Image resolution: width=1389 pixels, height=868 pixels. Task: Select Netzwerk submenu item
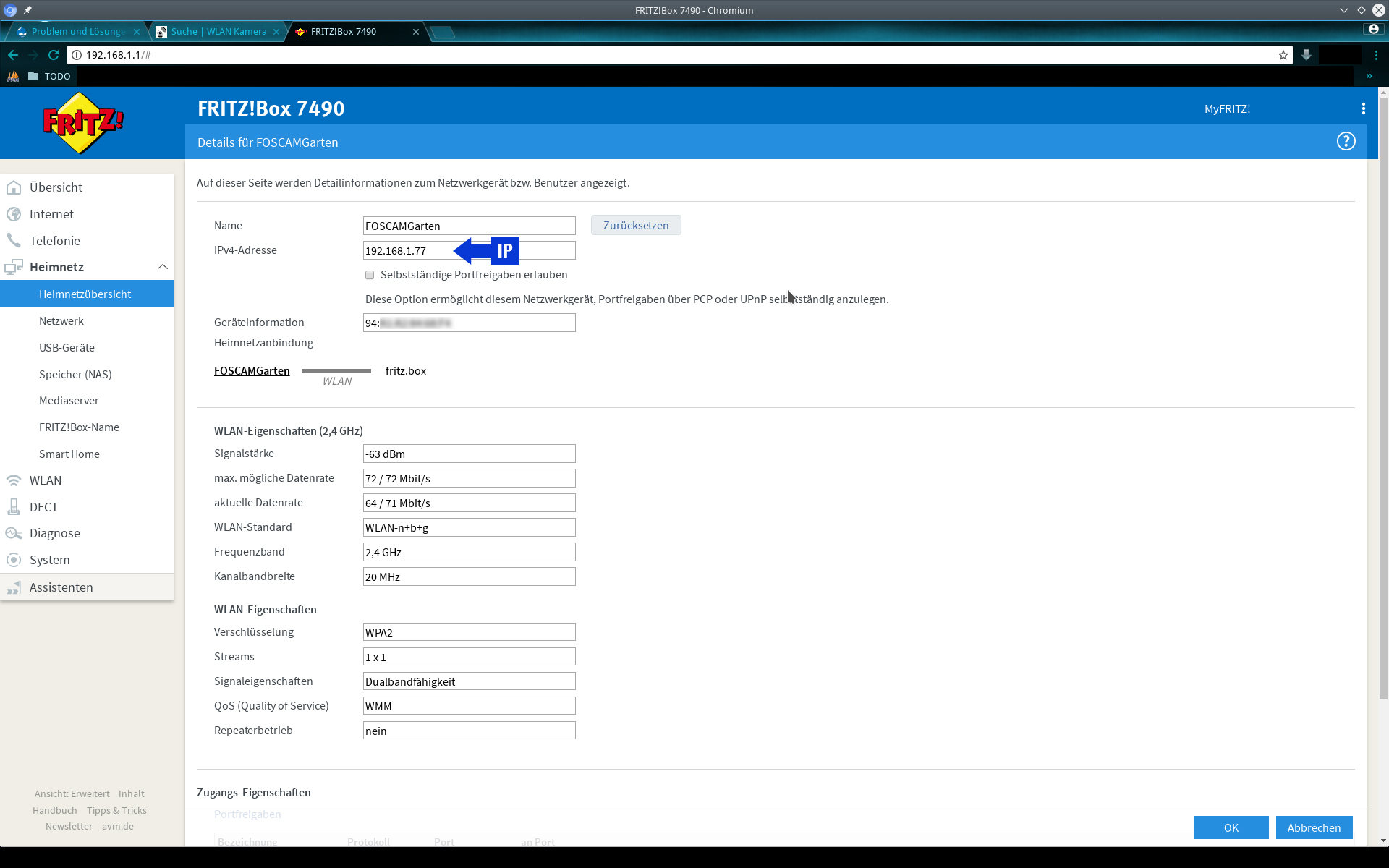(x=87, y=320)
